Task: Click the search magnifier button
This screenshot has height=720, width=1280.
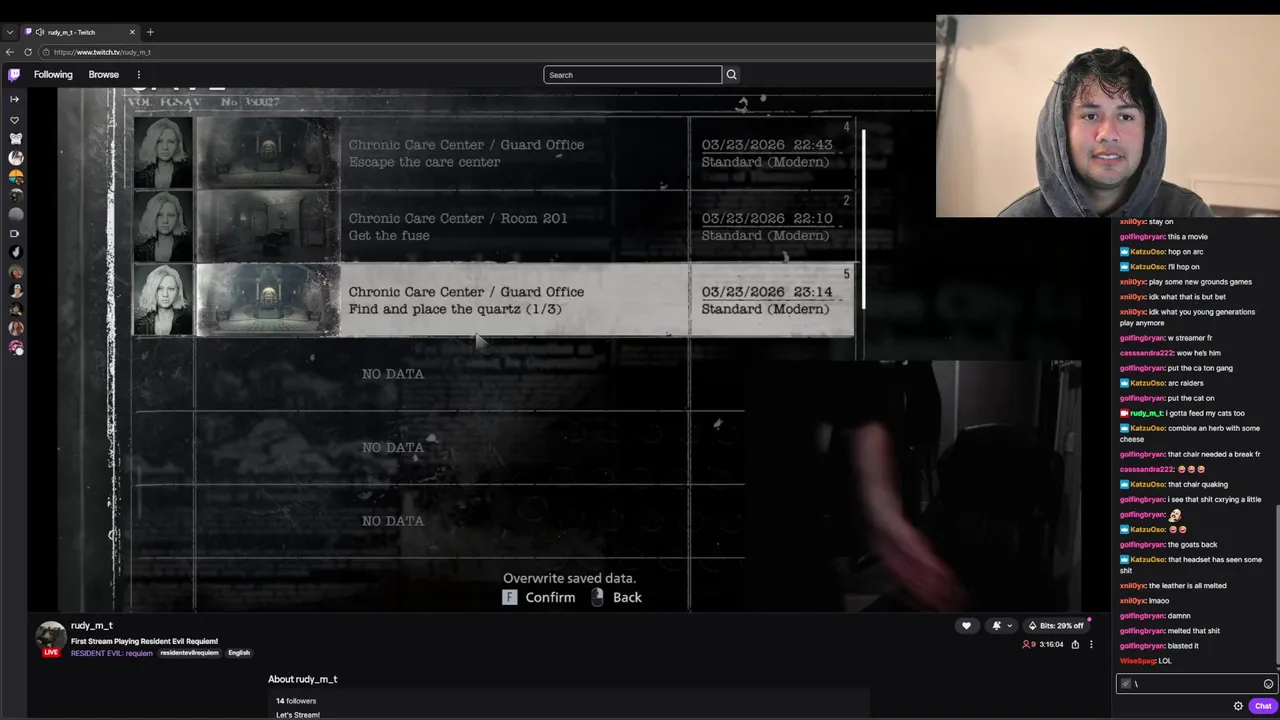Action: (731, 75)
